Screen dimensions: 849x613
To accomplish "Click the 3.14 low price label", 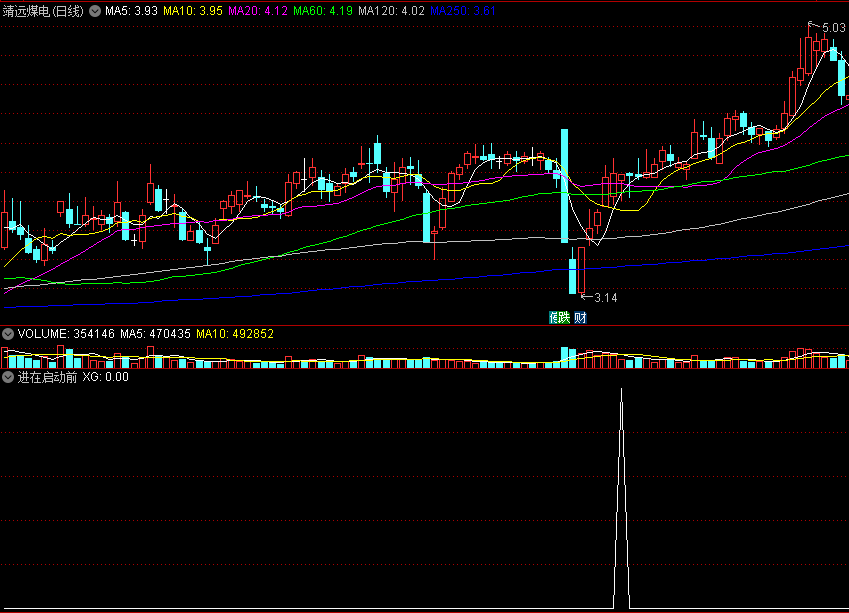I will (x=605, y=298).
